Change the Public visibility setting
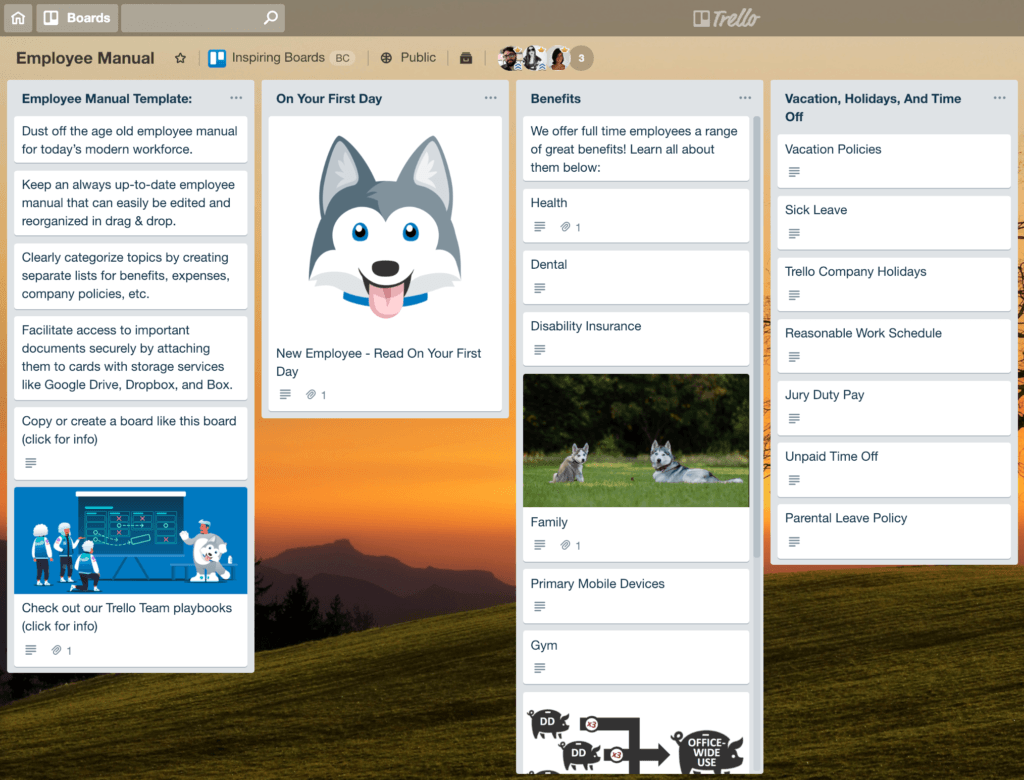The width and height of the screenshot is (1024, 780). tap(408, 57)
